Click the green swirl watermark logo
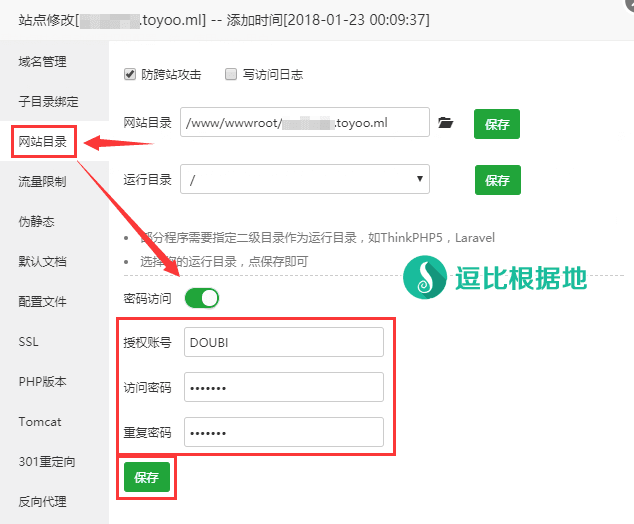 tap(427, 277)
